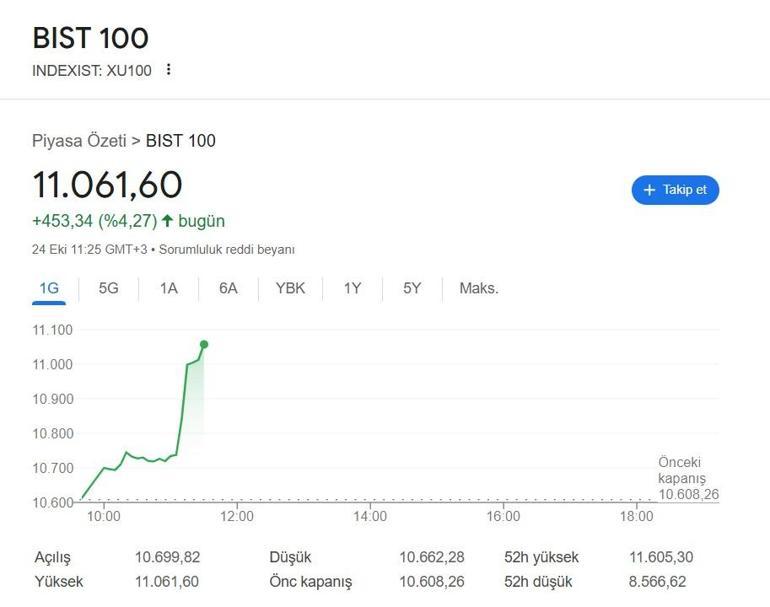This screenshot has width=770, height=607.
Task: Click the plus icon in Takip et
Action: (x=649, y=190)
